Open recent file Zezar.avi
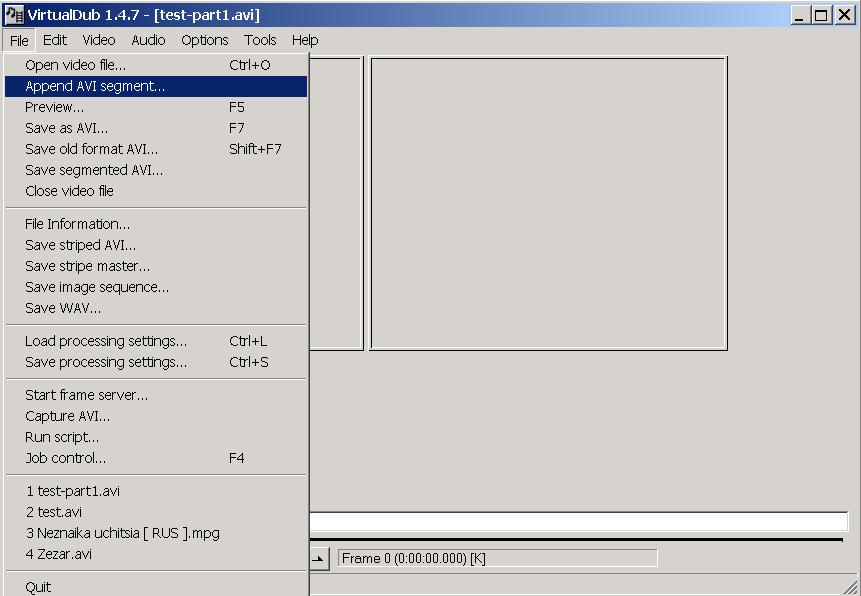The image size is (861, 596). click(59, 554)
